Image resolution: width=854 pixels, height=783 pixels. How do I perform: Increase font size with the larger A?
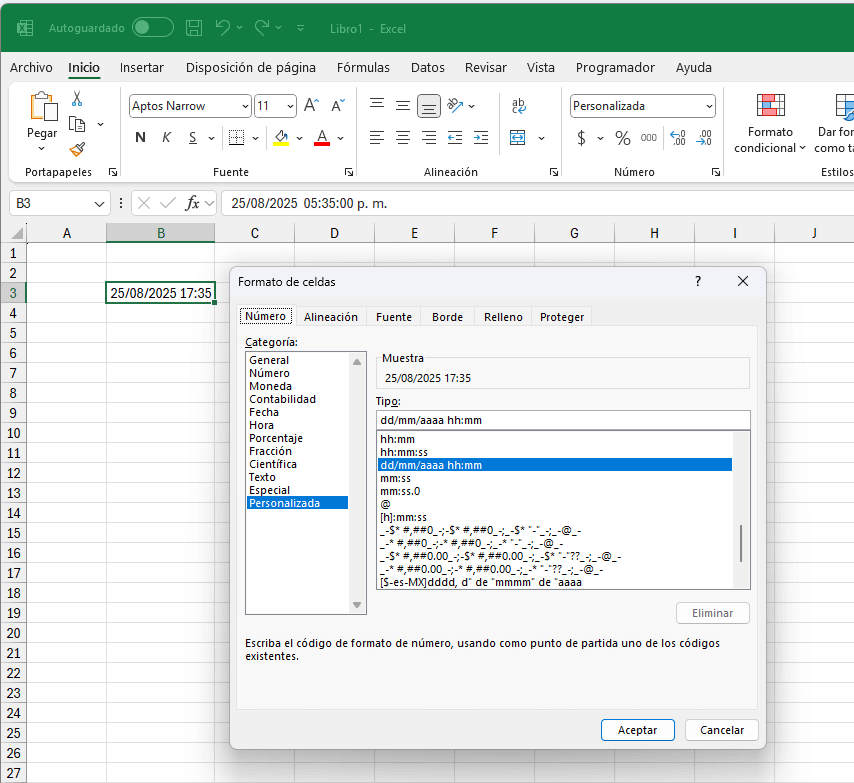[312, 106]
